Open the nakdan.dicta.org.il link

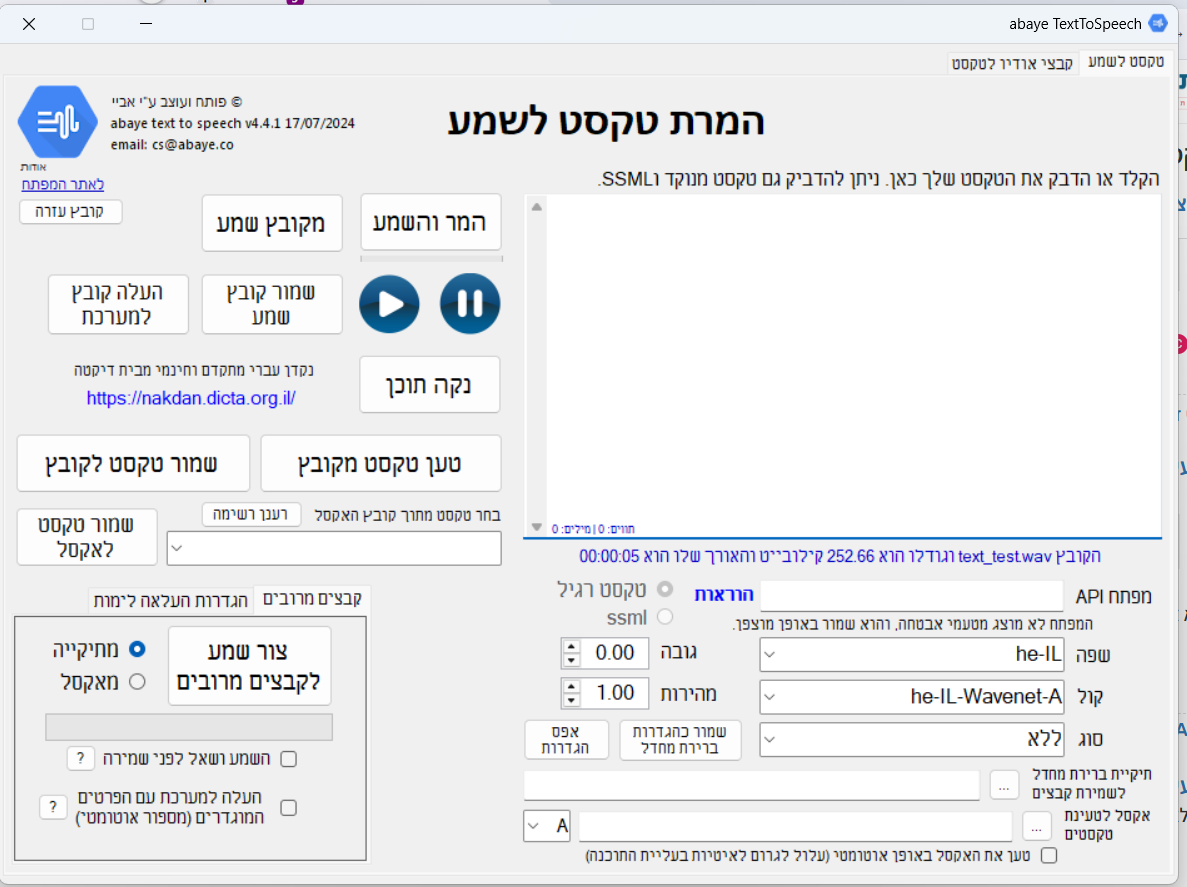coord(191,398)
